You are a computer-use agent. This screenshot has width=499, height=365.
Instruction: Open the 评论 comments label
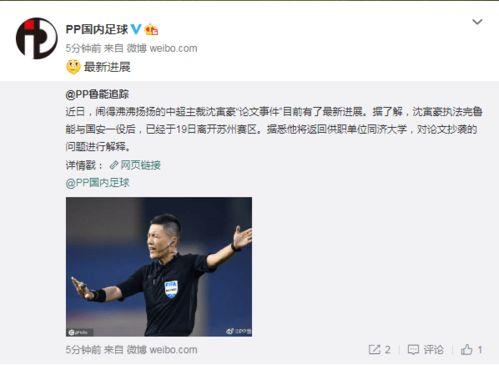coord(433,350)
